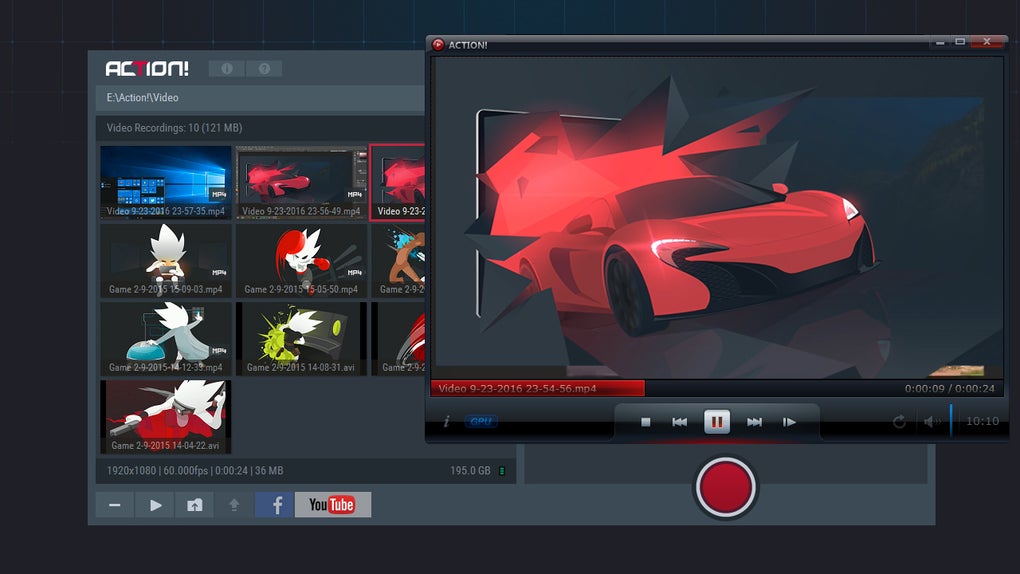Play the selected recording from the bottom toolbar
Image resolution: width=1020 pixels, height=574 pixels.
tap(155, 505)
